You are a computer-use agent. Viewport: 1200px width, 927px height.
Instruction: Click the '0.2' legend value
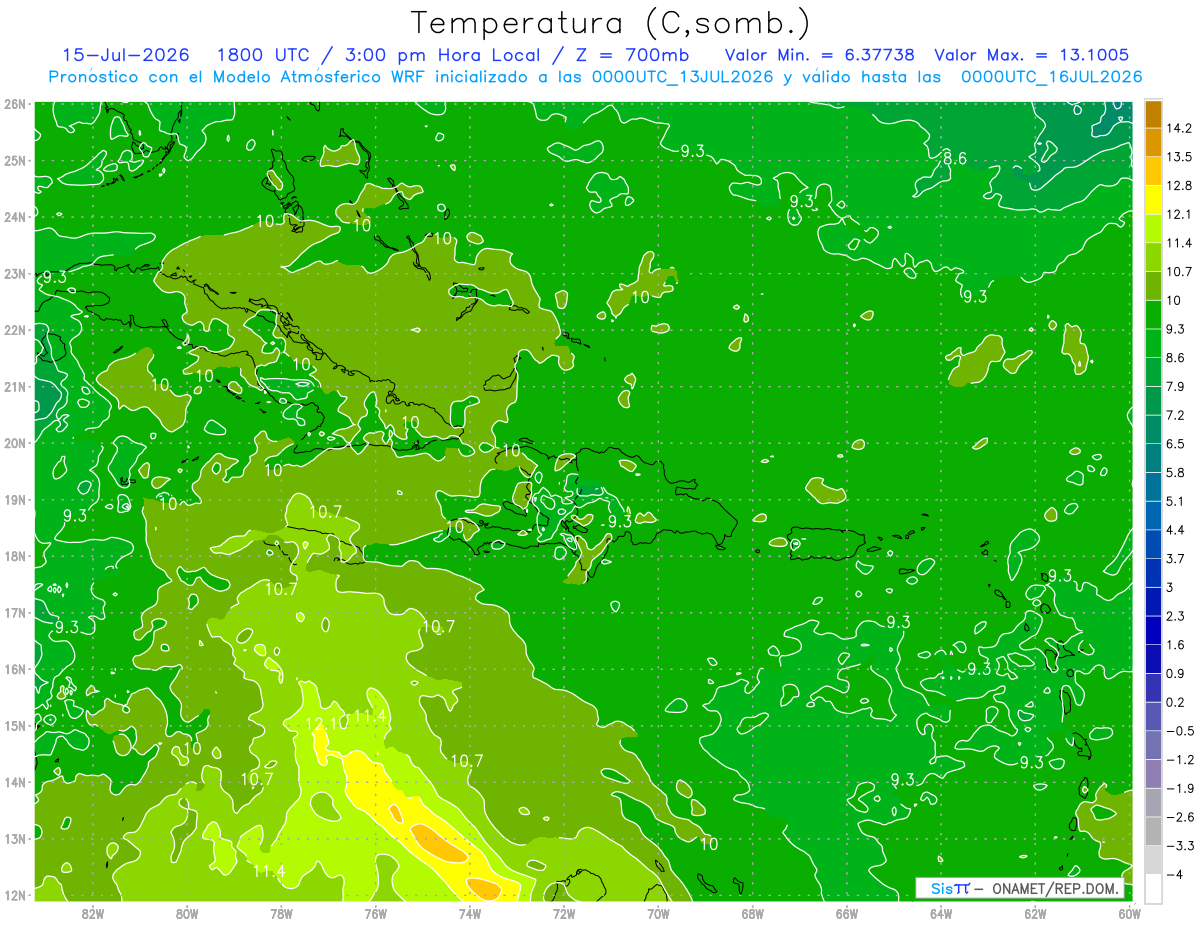1176,702
